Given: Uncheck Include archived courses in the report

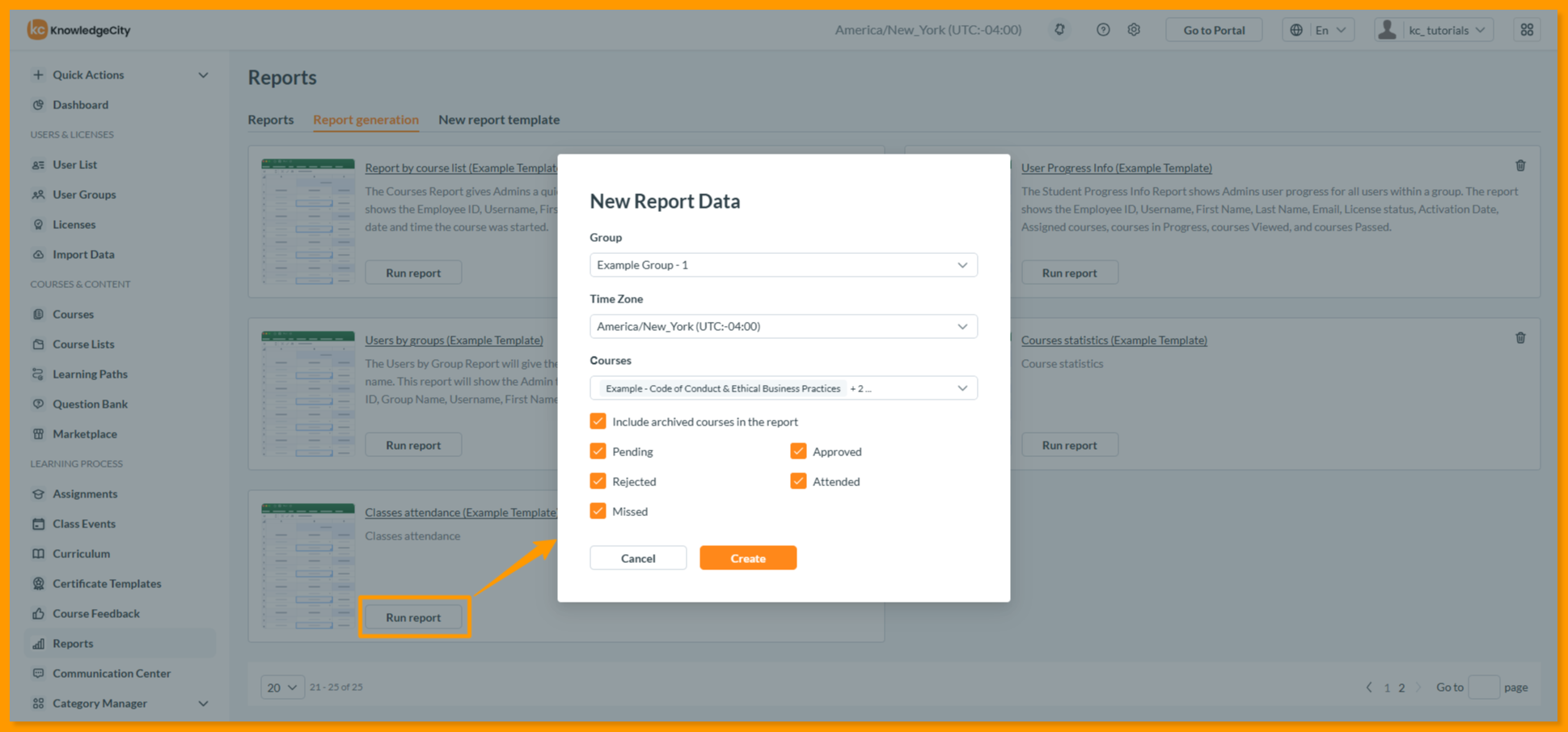Looking at the screenshot, I should [x=598, y=421].
